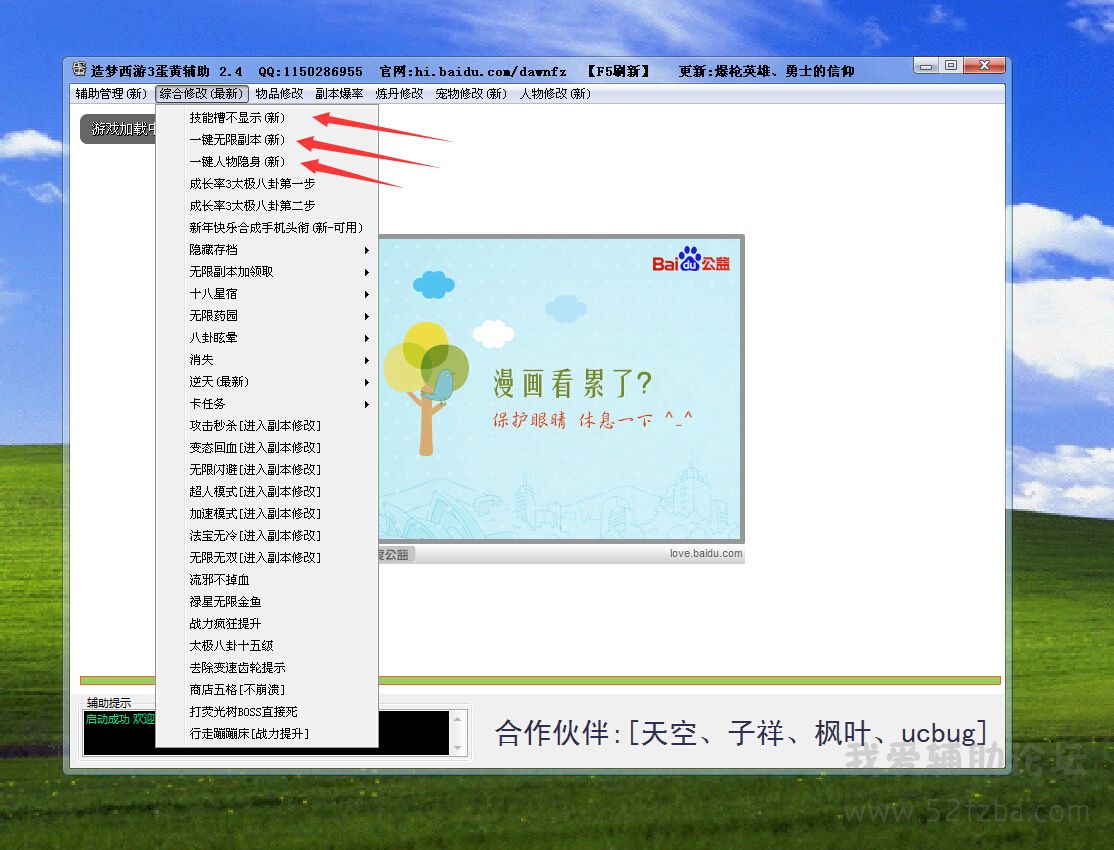1114x850 pixels.
Task: Open the 副本爆率 menu
Action: (x=340, y=94)
